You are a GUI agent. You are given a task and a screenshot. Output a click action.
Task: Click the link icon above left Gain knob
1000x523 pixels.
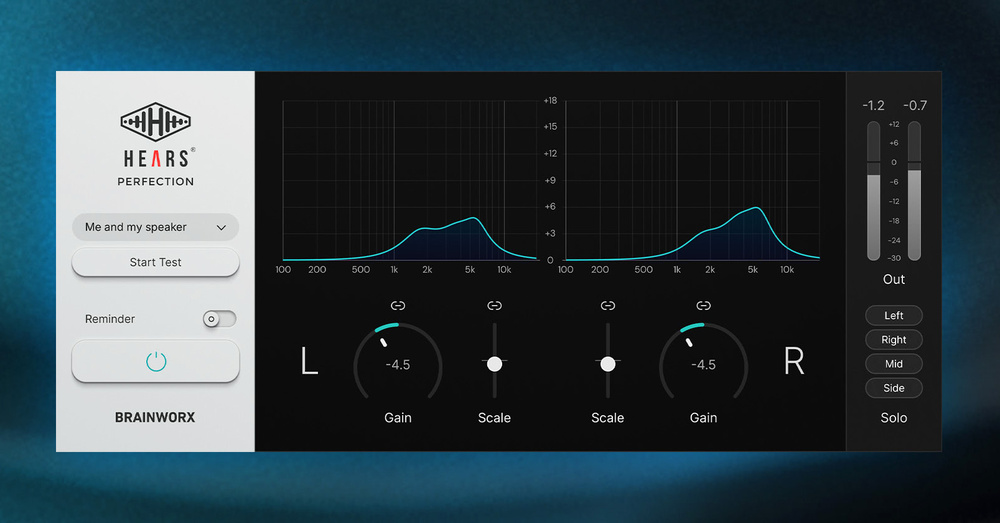point(398,306)
